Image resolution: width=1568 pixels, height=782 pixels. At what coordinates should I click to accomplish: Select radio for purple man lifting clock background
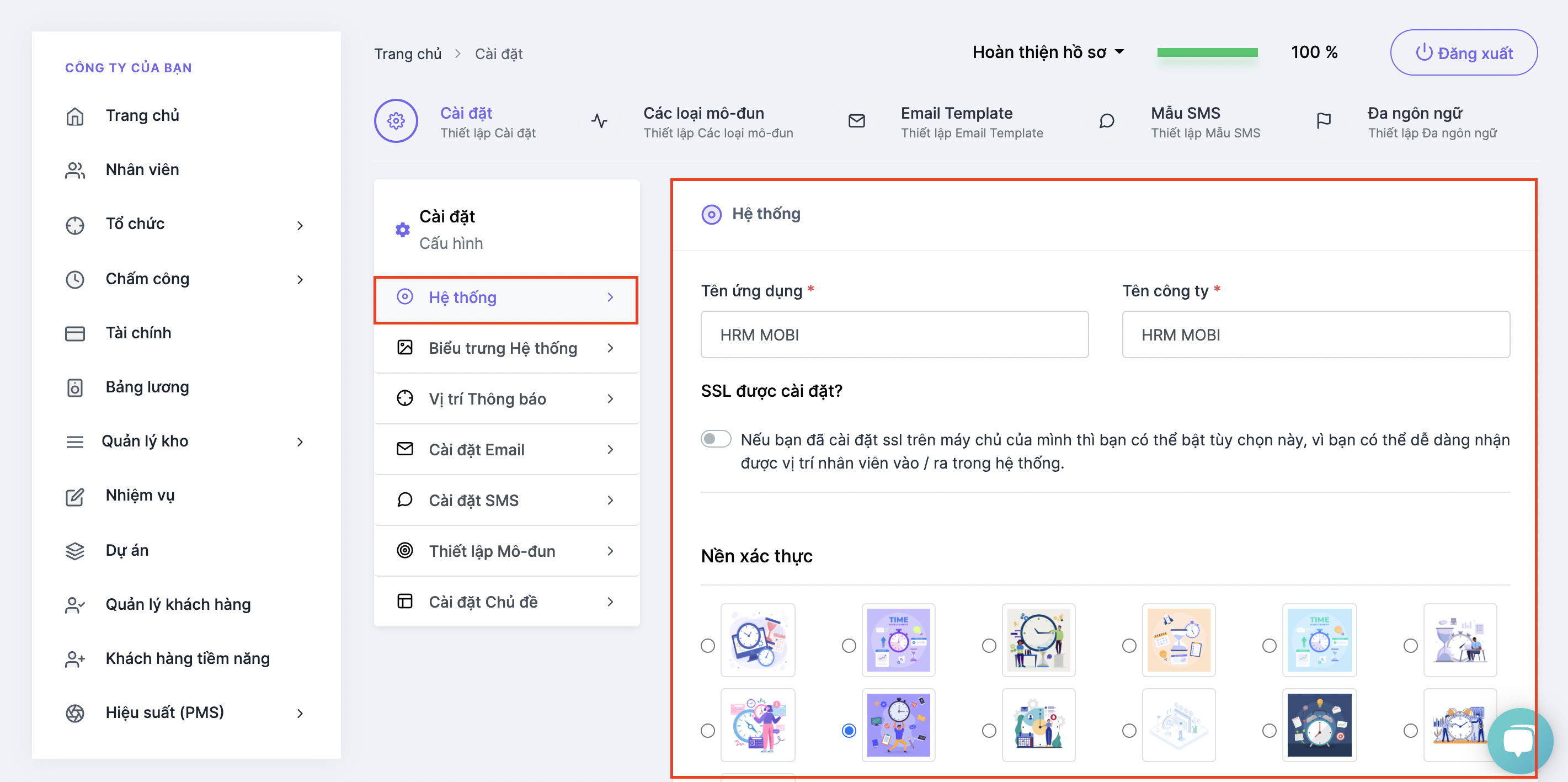pos(849,731)
